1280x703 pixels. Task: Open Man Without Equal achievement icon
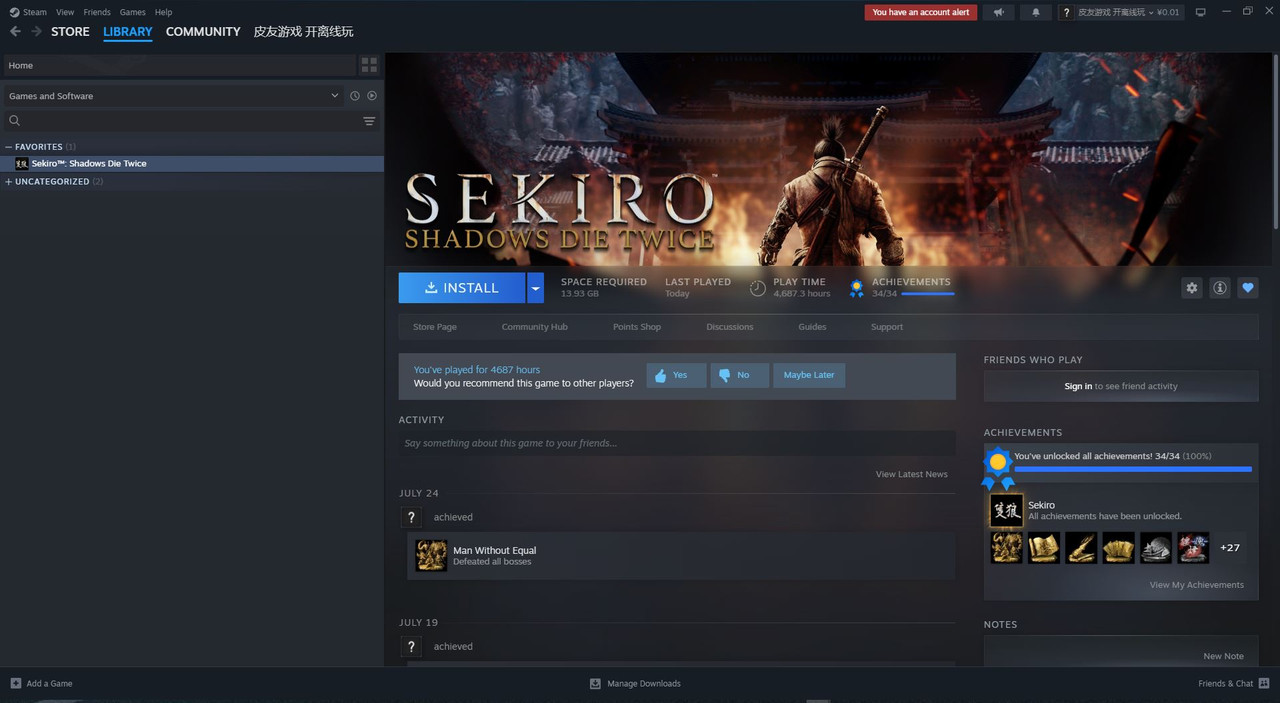(431, 555)
